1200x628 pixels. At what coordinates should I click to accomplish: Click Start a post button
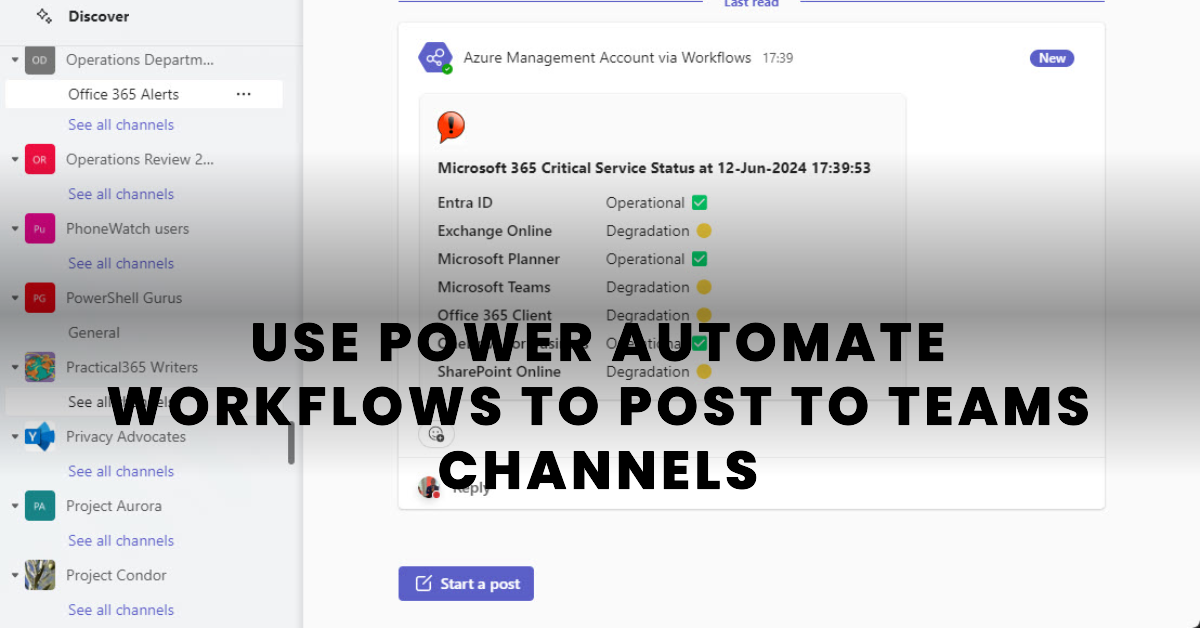point(466,584)
